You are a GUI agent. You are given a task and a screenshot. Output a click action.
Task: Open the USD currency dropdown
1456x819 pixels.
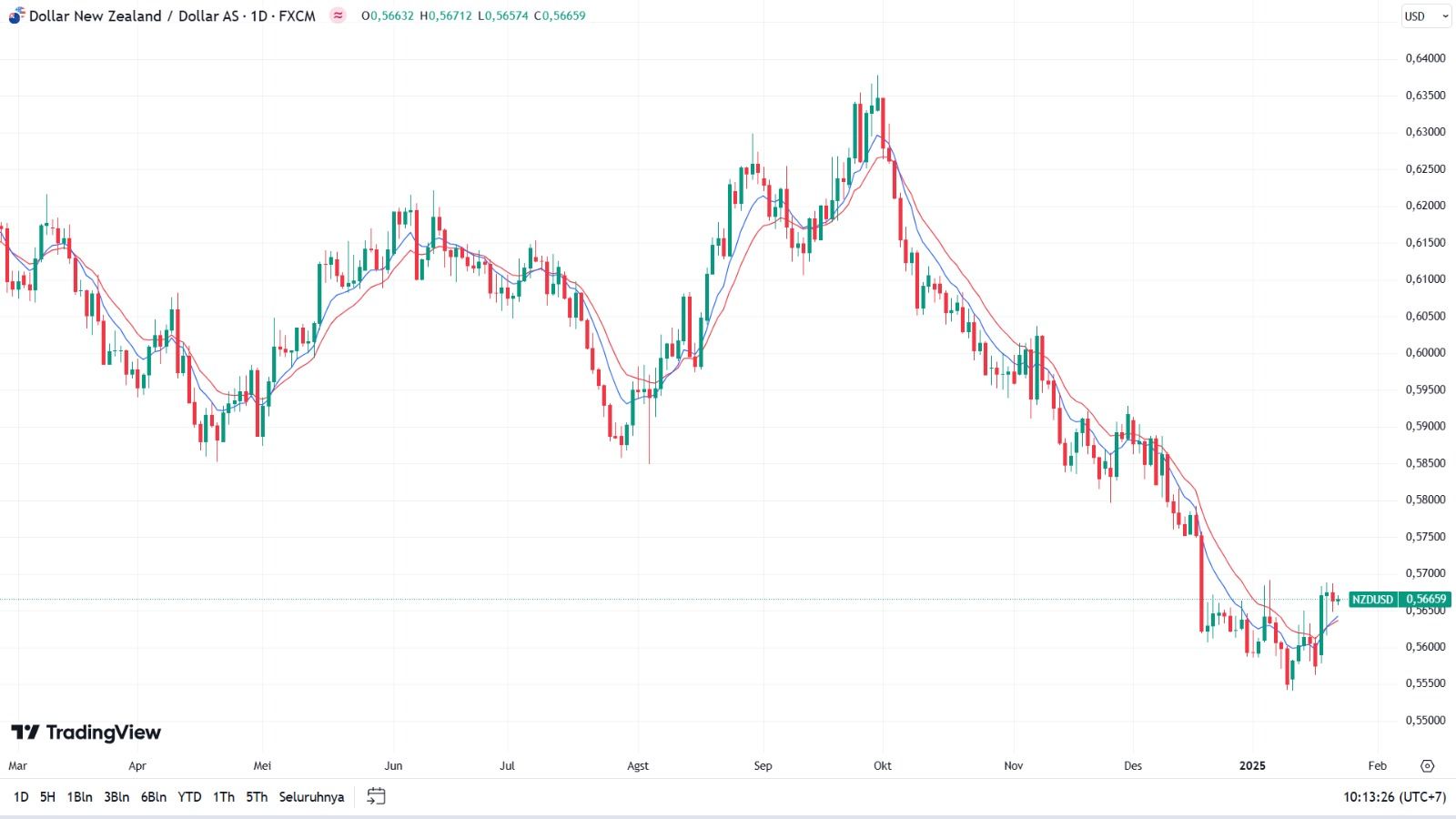tap(1425, 15)
